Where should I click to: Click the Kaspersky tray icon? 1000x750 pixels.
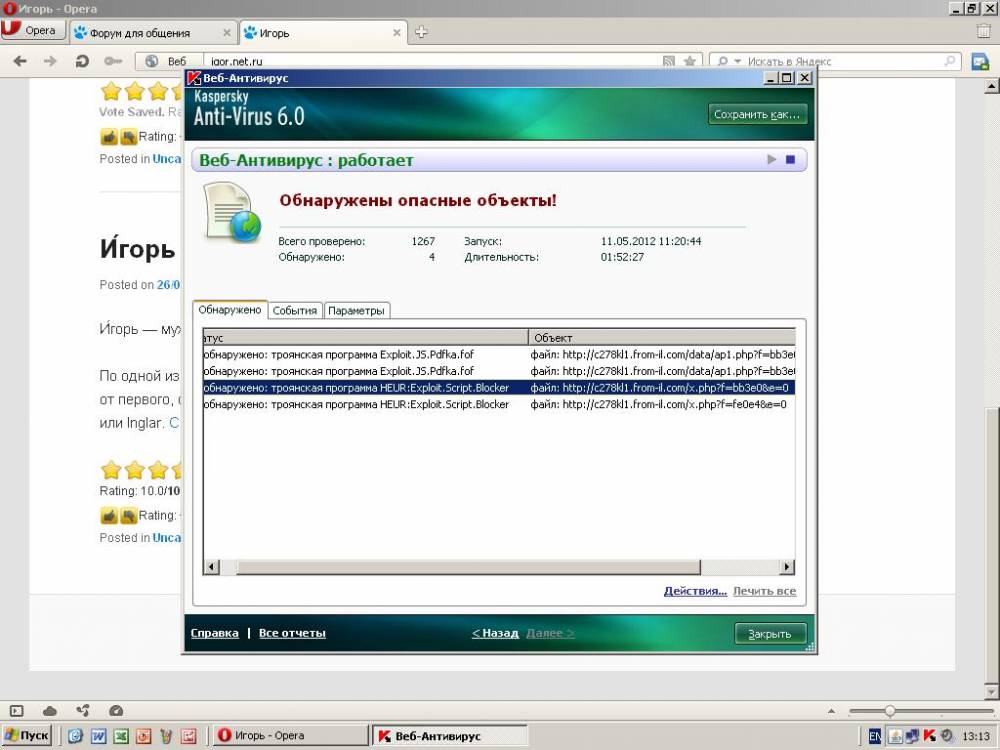929,736
